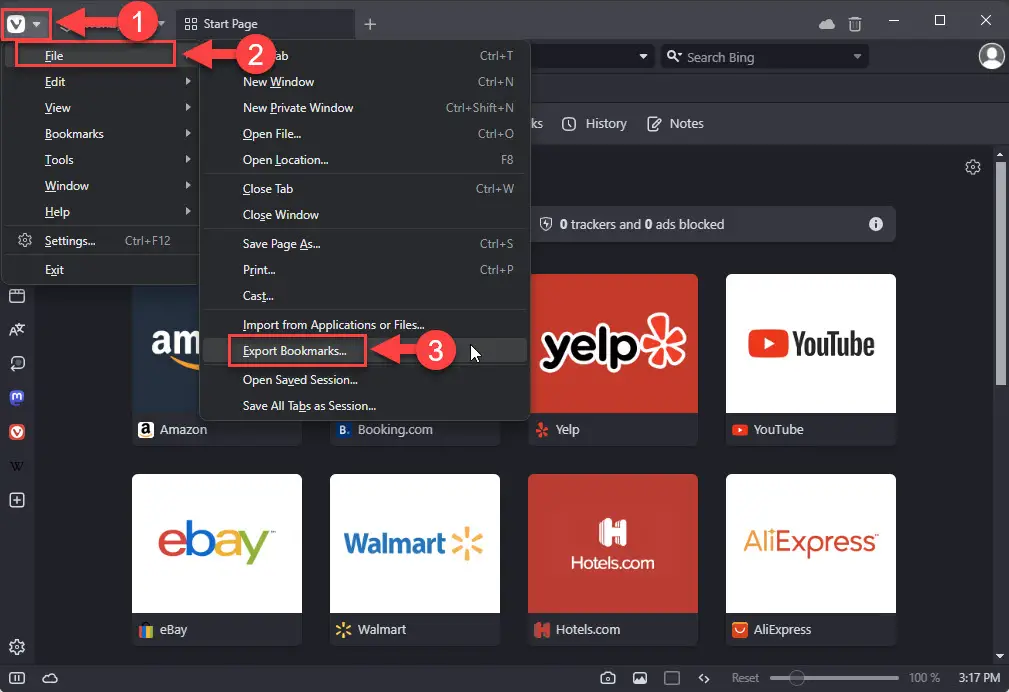Open the YouTube speed dial

pos(811,360)
